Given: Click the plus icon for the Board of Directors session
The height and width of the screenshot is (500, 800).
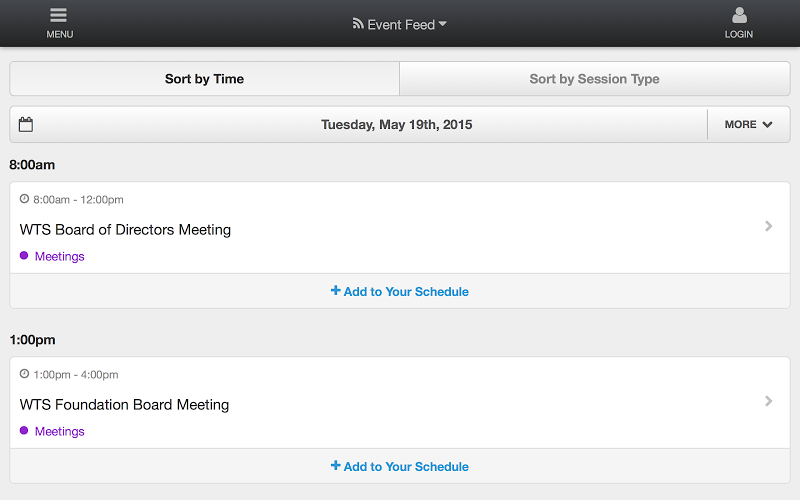Looking at the screenshot, I should 335,291.
